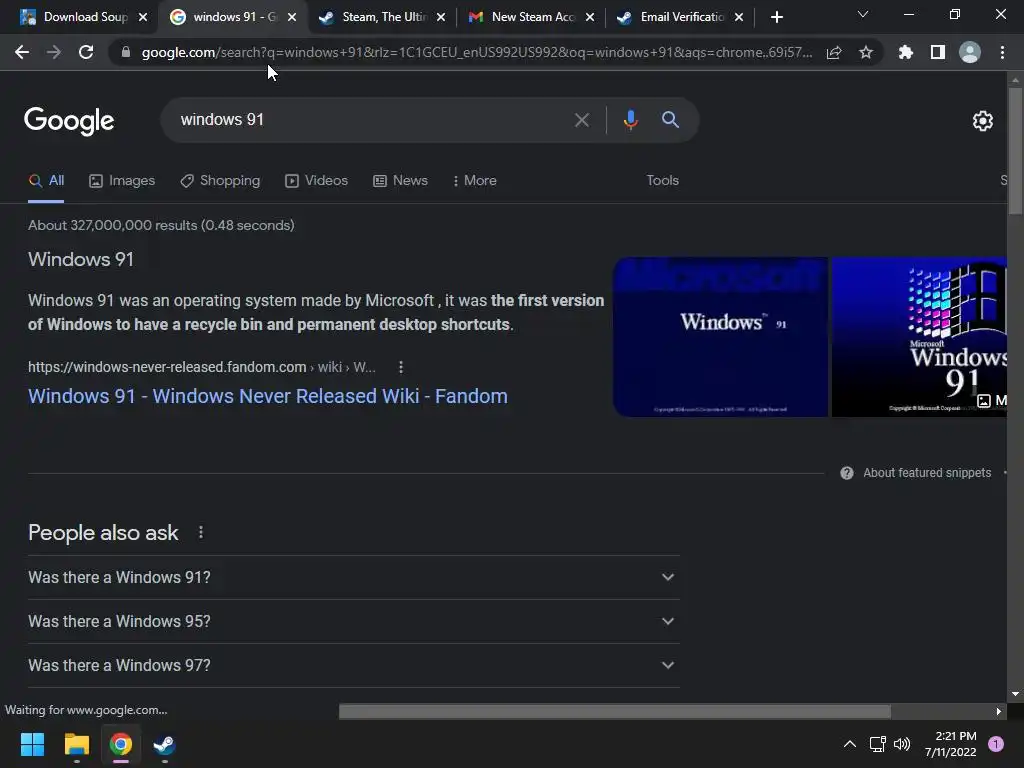
Task: Select the Images search filter
Action: click(122, 180)
